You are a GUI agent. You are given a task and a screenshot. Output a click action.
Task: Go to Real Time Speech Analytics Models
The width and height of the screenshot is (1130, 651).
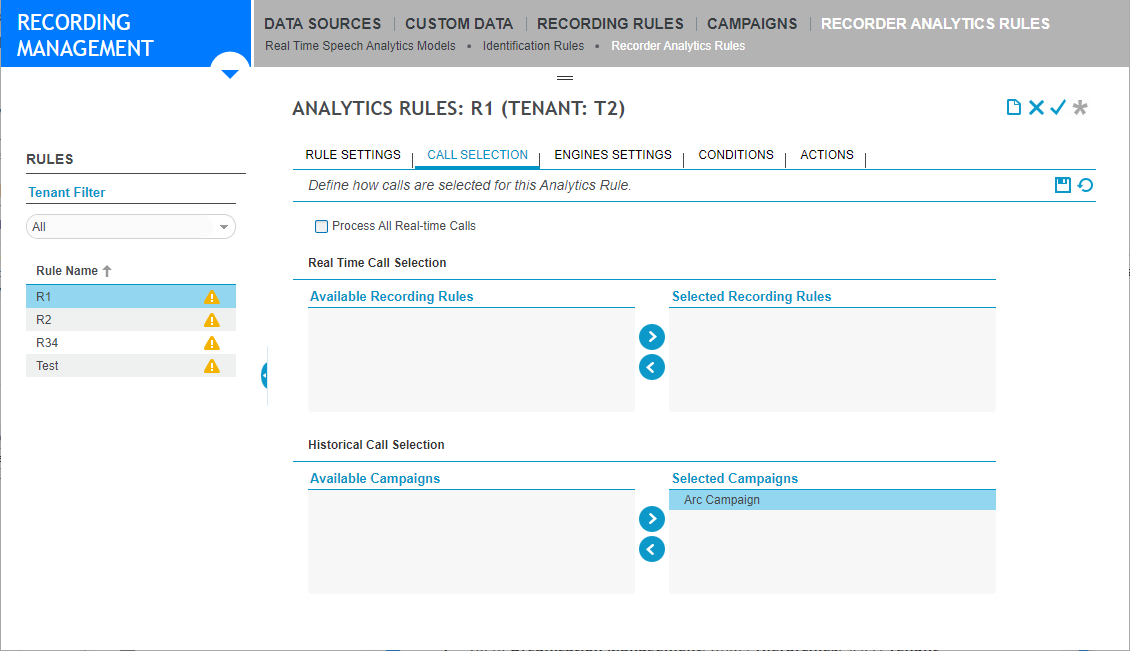[360, 46]
